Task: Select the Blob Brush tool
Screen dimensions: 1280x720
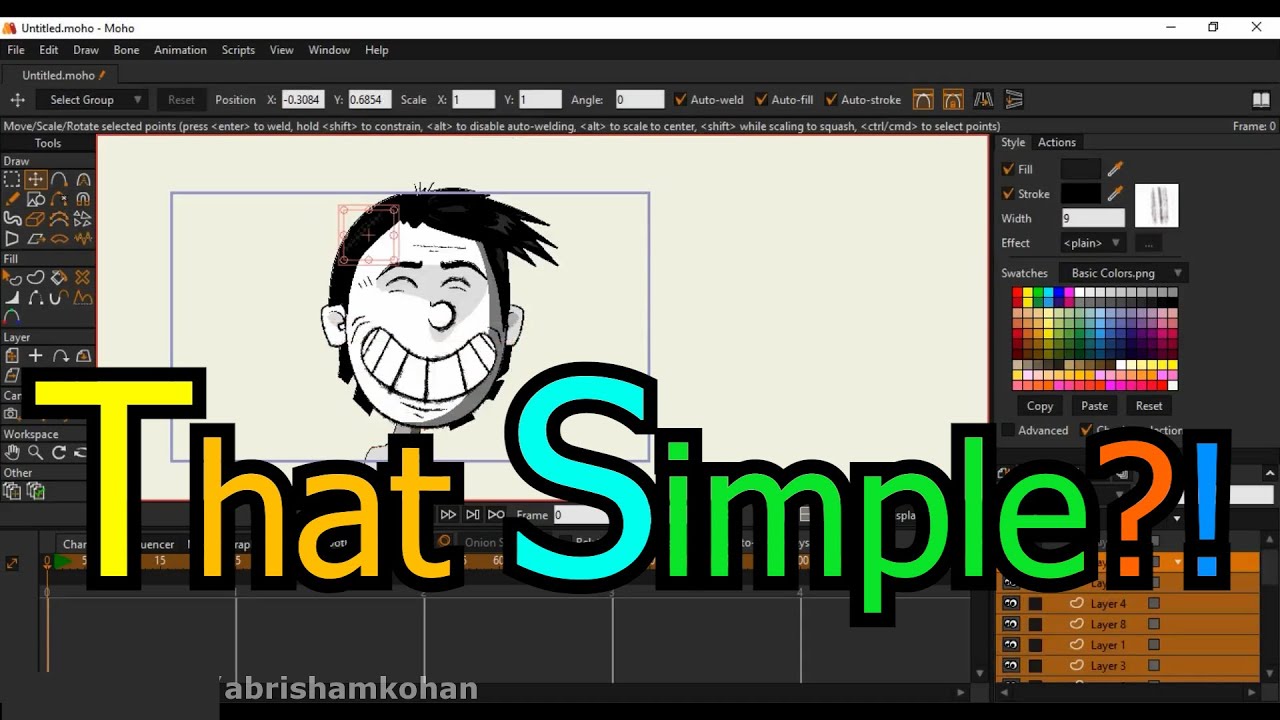Action: [11, 219]
